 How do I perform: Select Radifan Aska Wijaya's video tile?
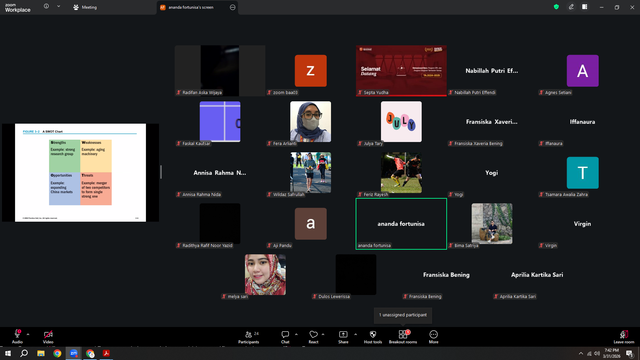point(220,71)
